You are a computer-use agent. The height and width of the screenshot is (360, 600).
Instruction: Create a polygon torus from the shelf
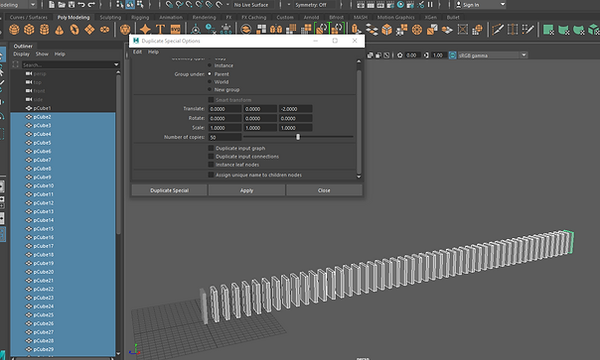pyautogui.click(x=74, y=29)
